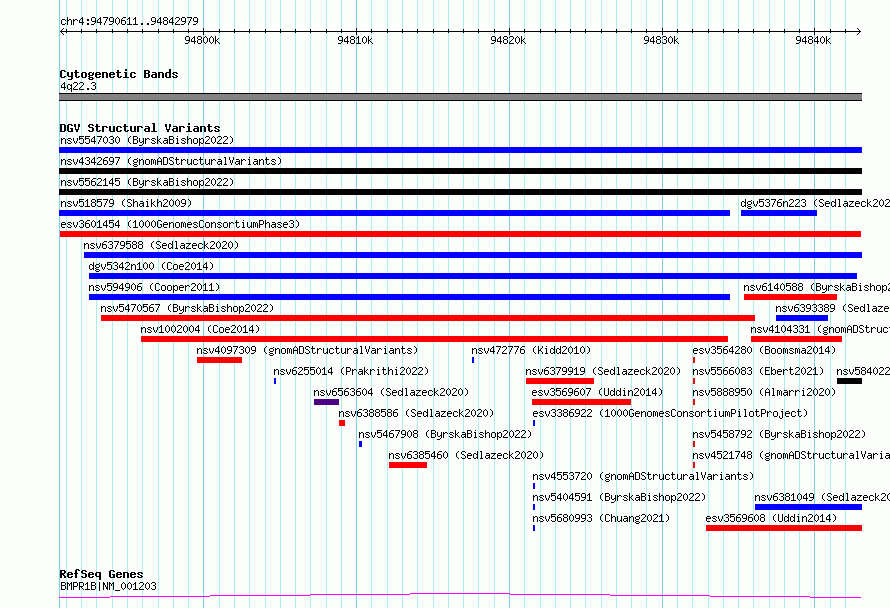Click nsv5458792 (ByrskaBishop2022) label
The width and height of the screenshot is (890, 608).
coord(779,434)
